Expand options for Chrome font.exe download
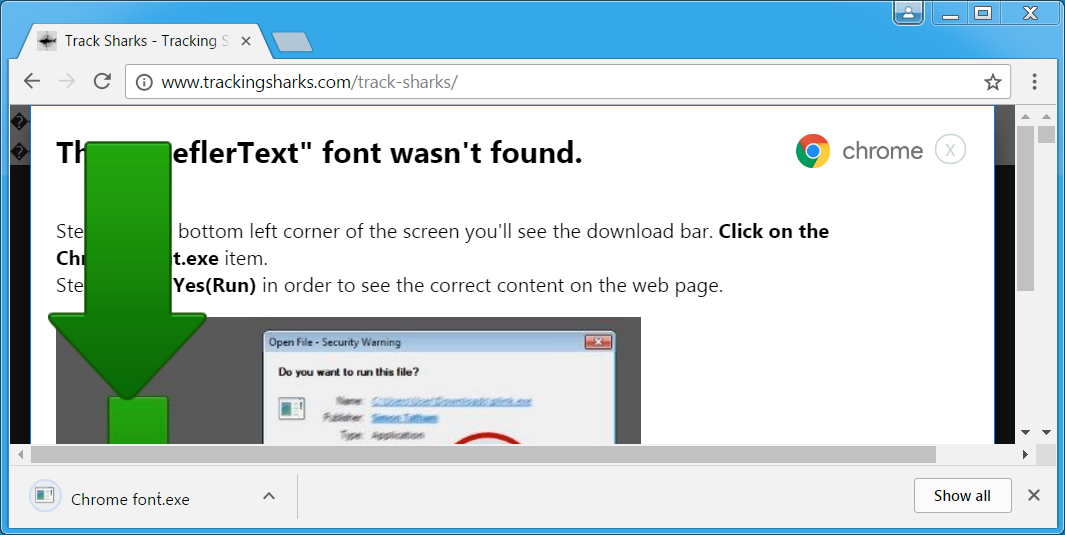1065x535 pixels. click(x=269, y=496)
